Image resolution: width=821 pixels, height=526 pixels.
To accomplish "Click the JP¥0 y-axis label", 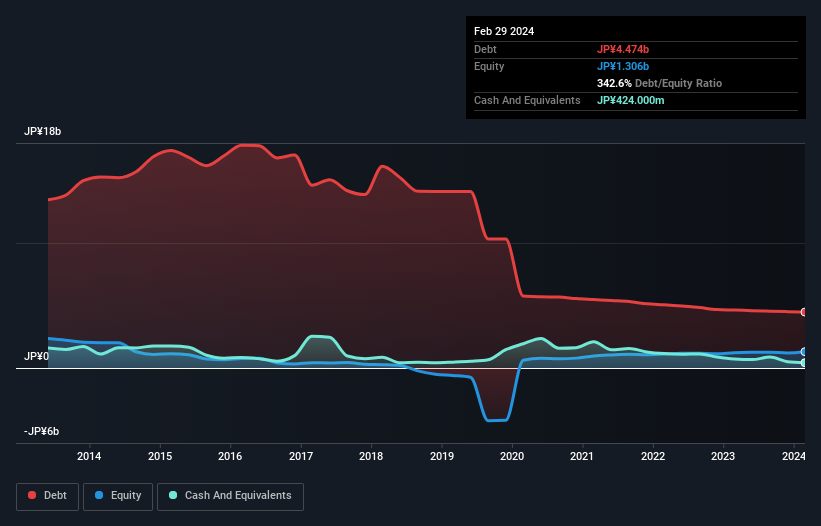I will (36, 356).
